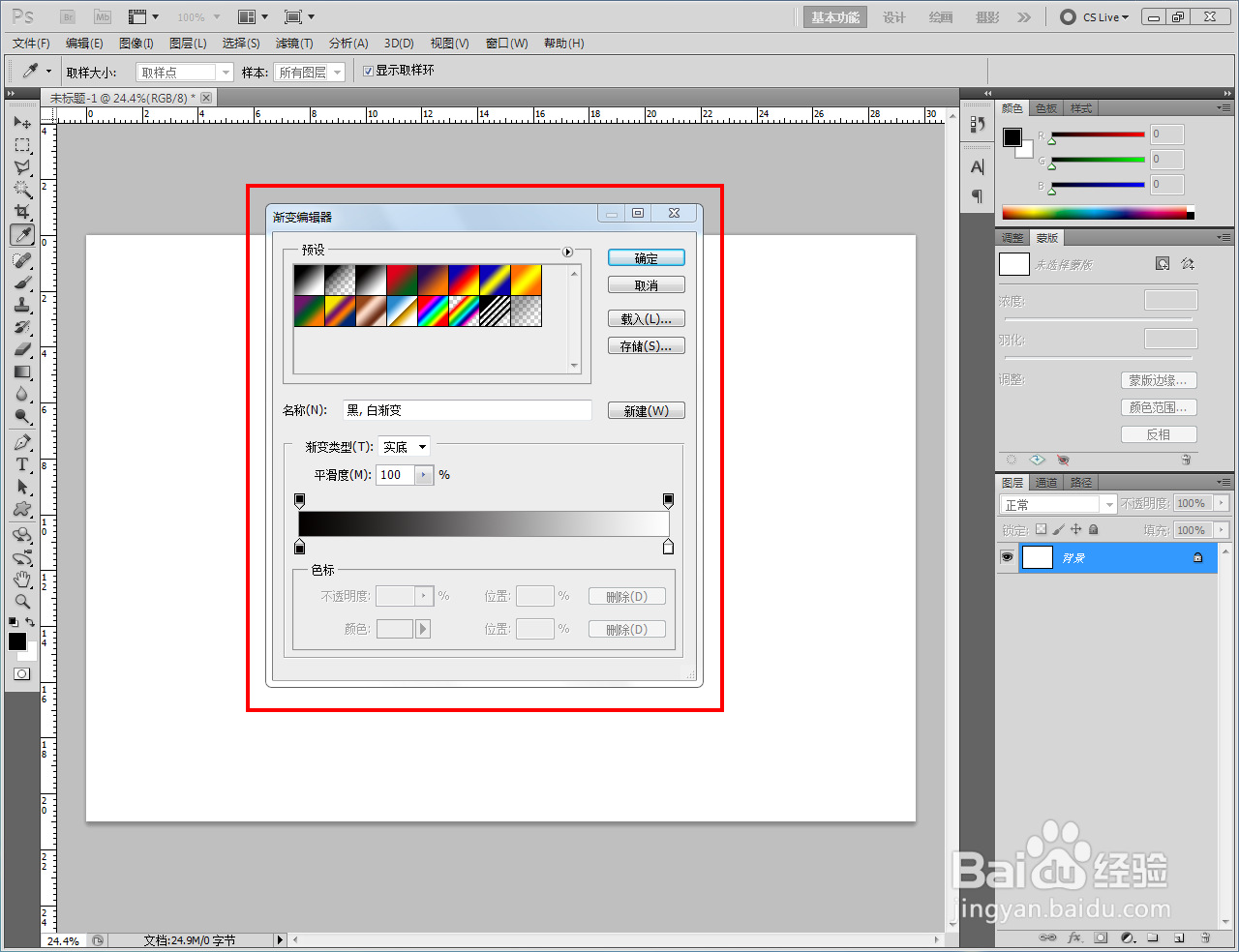Select the 3D Object Rotate tool
The height and width of the screenshot is (952, 1239).
[x=22, y=535]
